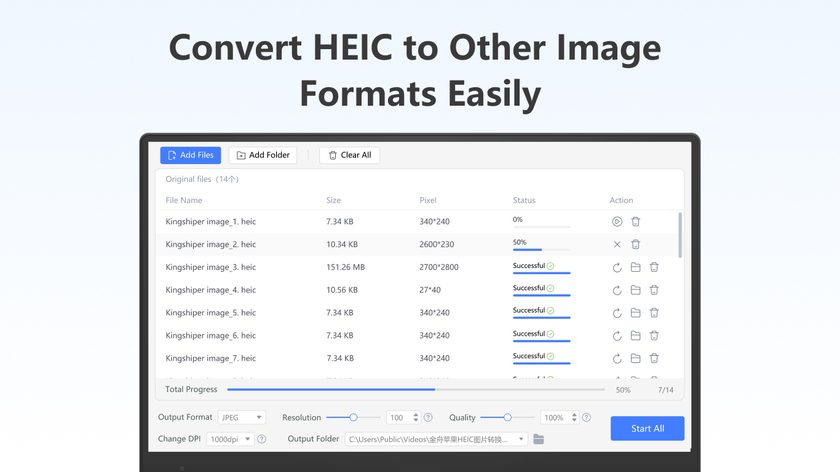Show help for the Change DPI setting
The image size is (840, 472).
(262, 439)
